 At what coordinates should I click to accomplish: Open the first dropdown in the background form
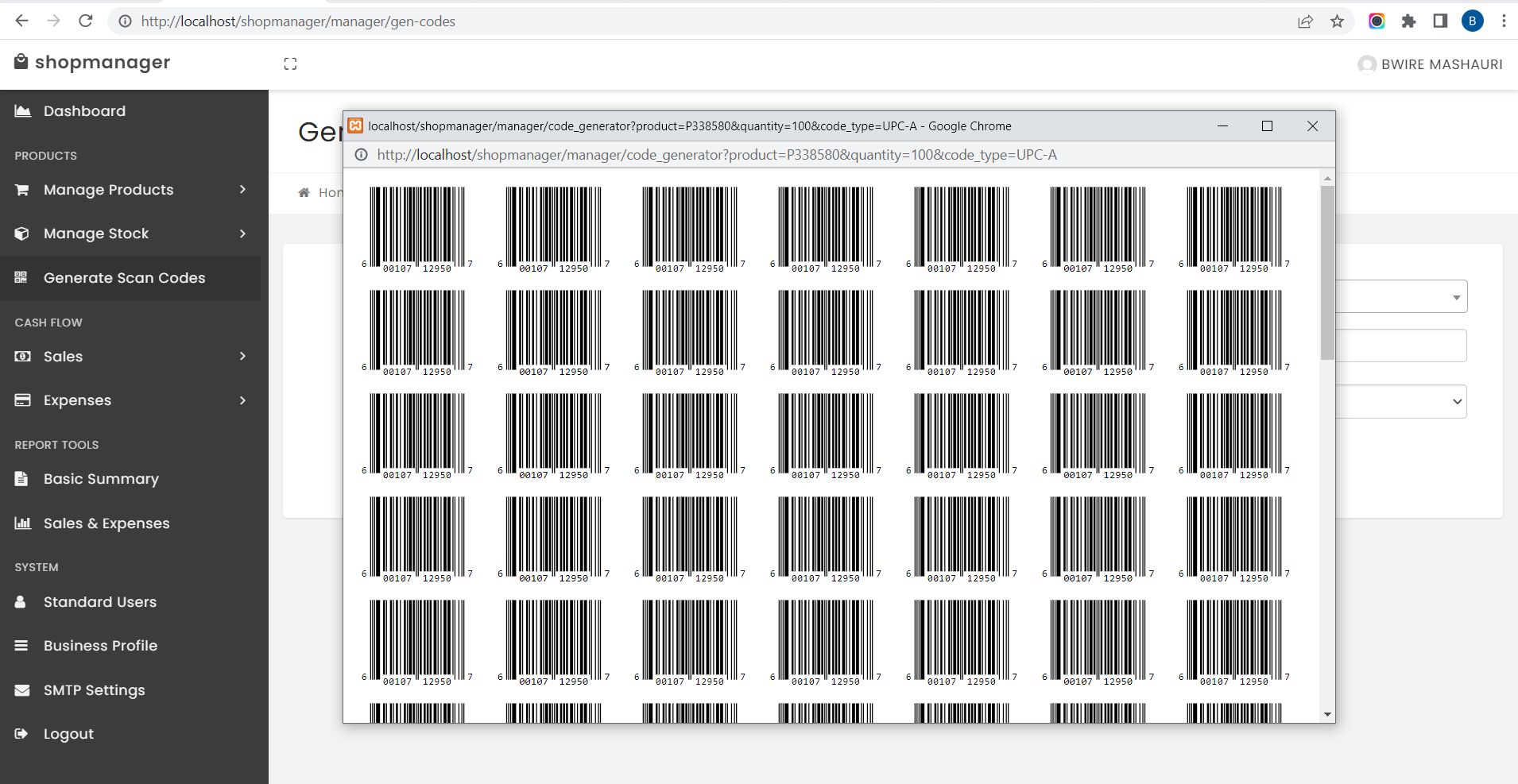point(1401,297)
